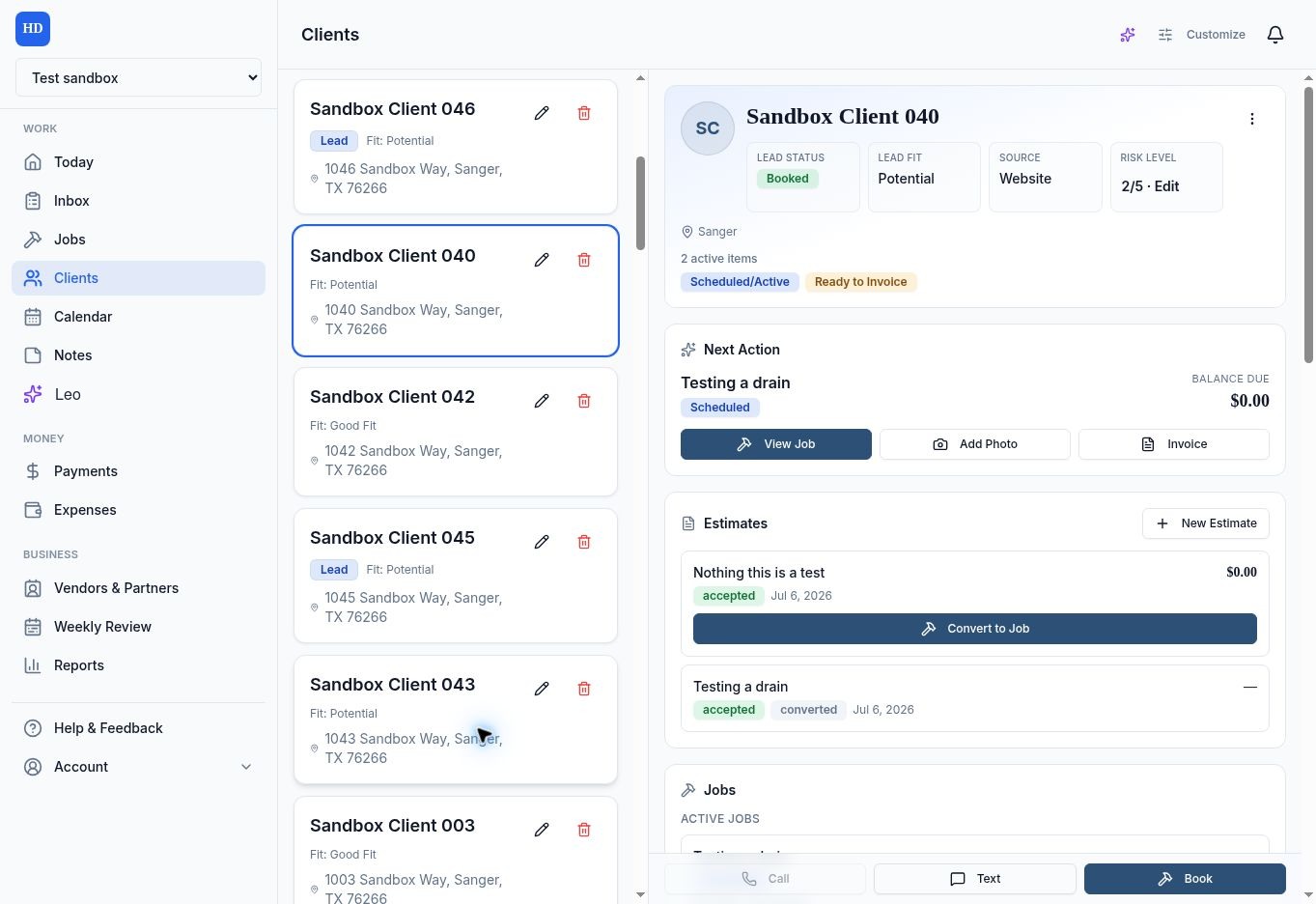Navigate to Jobs in the sidebar
Screen dimensions: 1316x904
coord(138,240)
